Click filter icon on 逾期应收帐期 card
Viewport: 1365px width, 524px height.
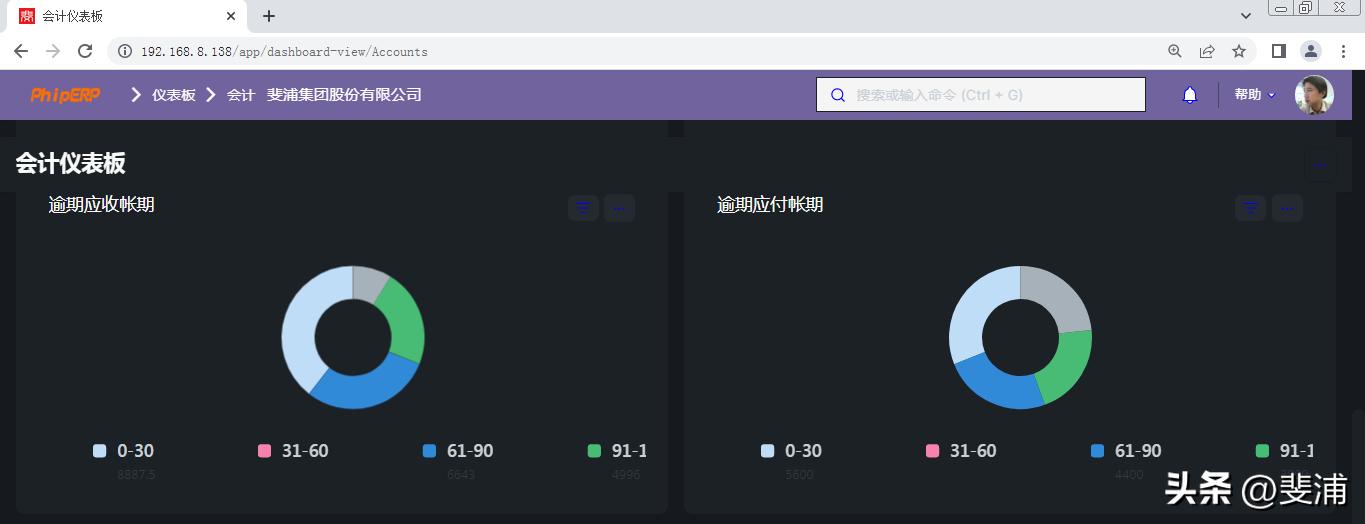point(584,208)
